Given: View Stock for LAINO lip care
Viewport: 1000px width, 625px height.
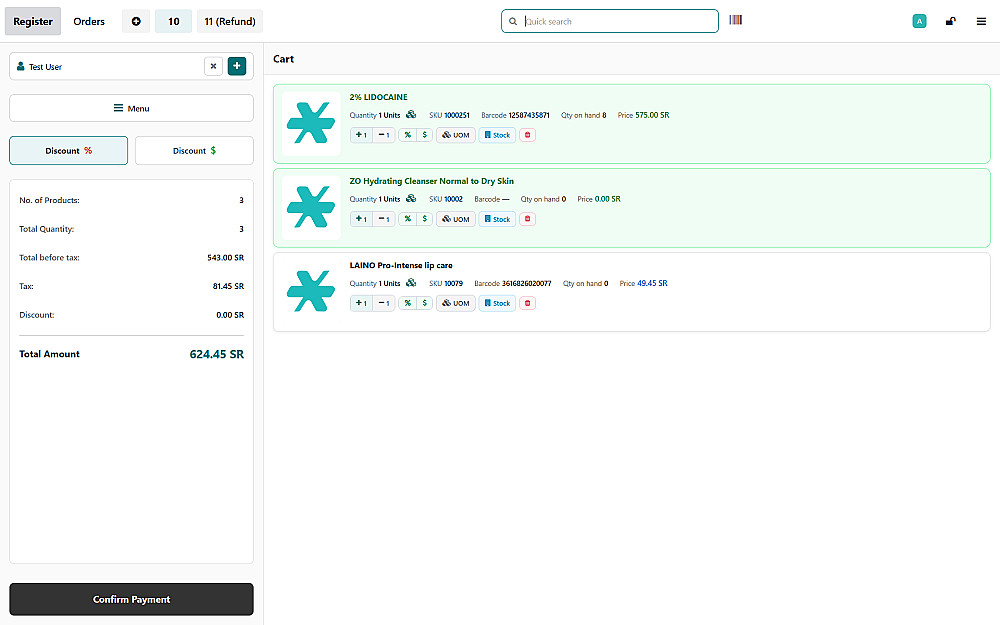Looking at the screenshot, I should (497, 304).
